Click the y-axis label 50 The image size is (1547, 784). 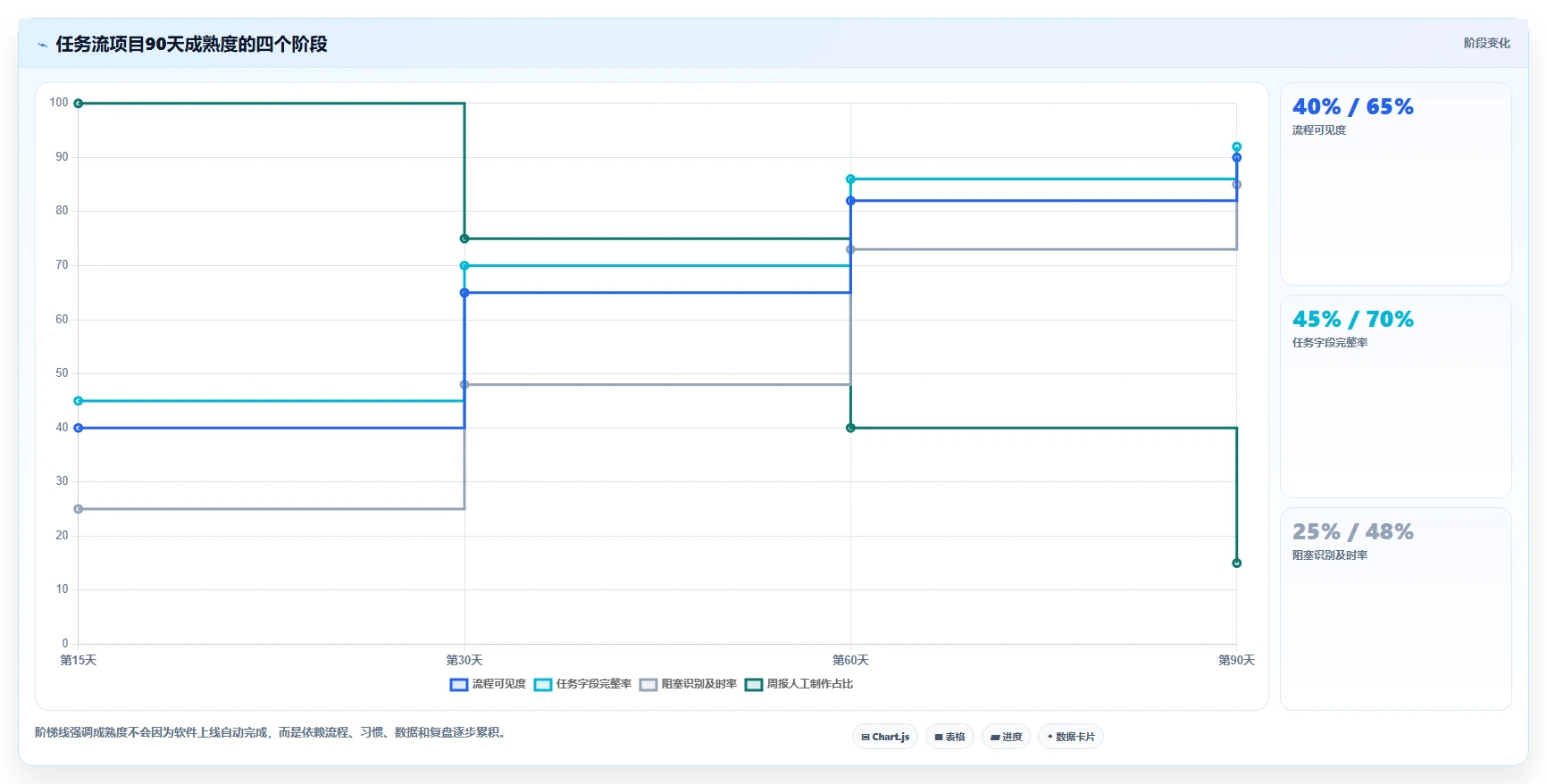(x=62, y=373)
